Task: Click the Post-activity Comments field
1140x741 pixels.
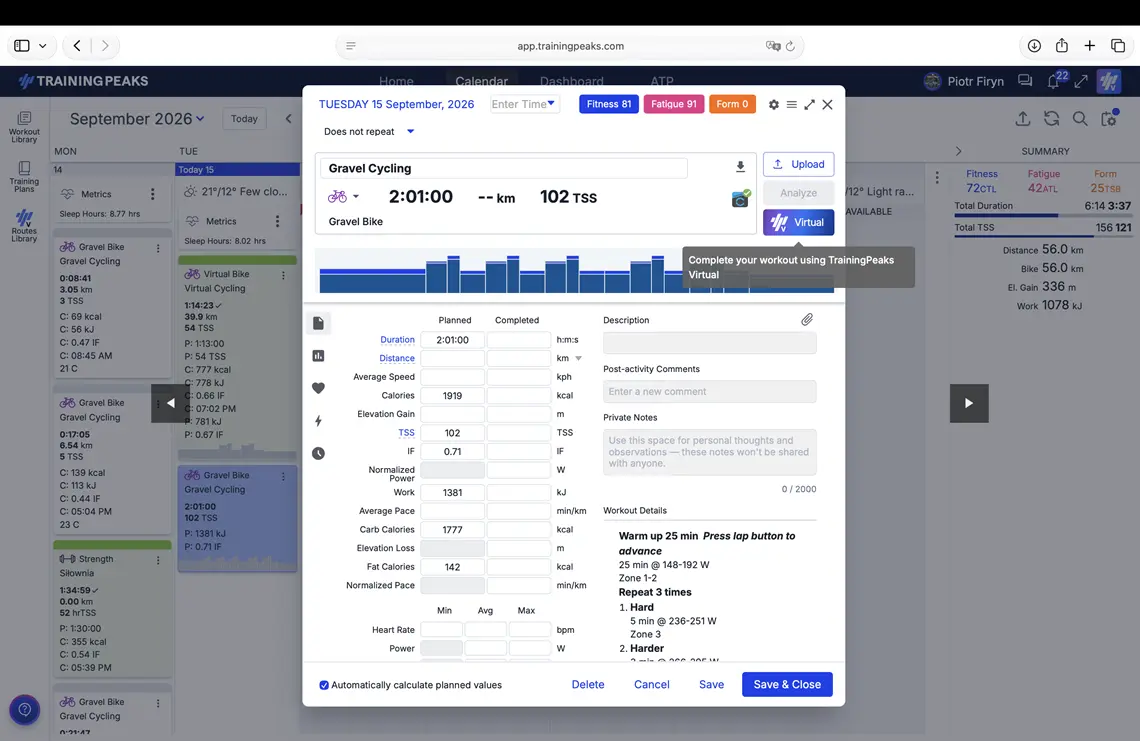Action: coord(710,391)
